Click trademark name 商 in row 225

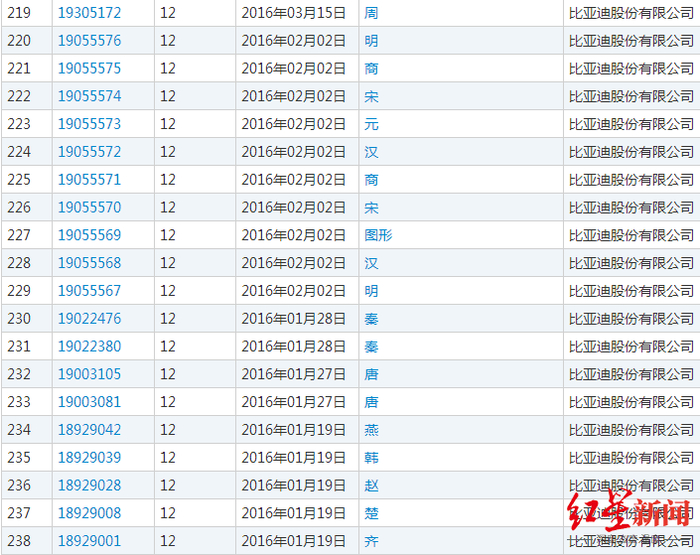coord(371,179)
